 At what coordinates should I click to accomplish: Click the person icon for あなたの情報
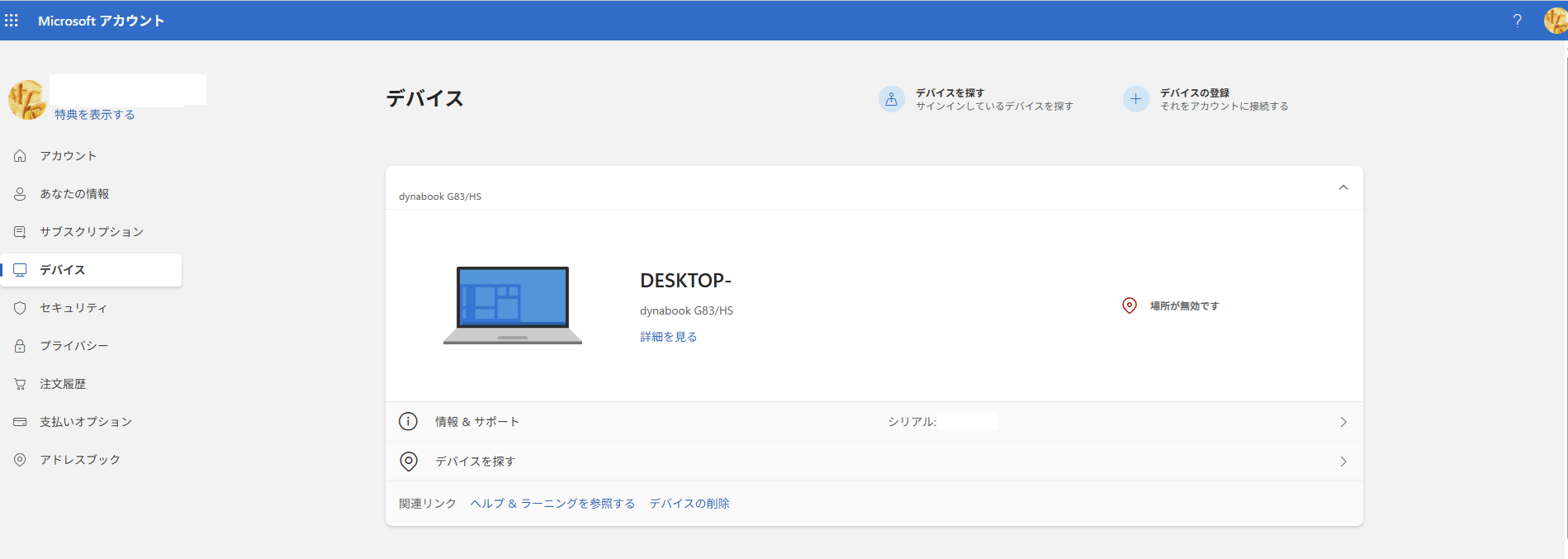[x=20, y=194]
